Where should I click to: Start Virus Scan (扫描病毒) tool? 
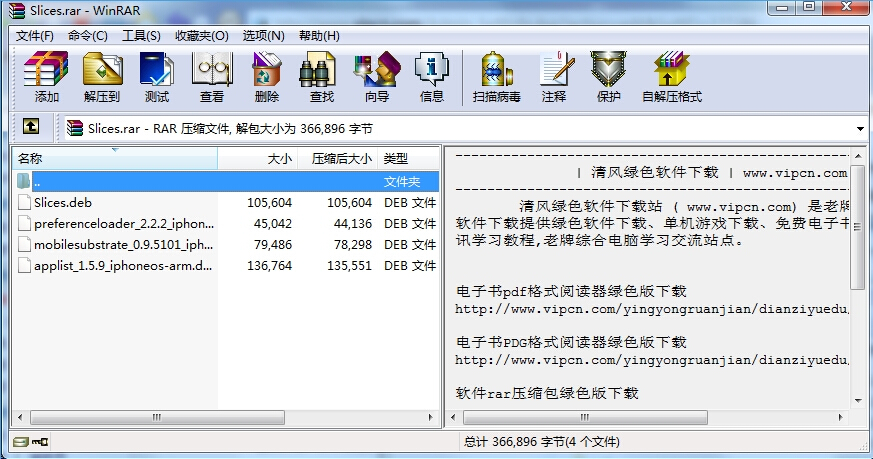pyautogui.click(x=496, y=77)
